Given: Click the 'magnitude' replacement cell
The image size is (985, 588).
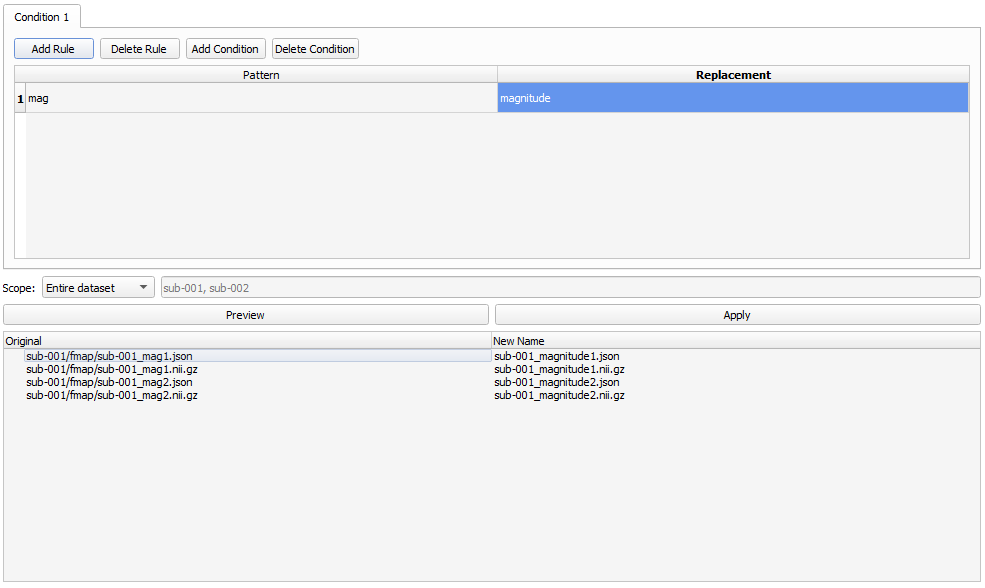Looking at the screenshot, I should coord(733,98).
